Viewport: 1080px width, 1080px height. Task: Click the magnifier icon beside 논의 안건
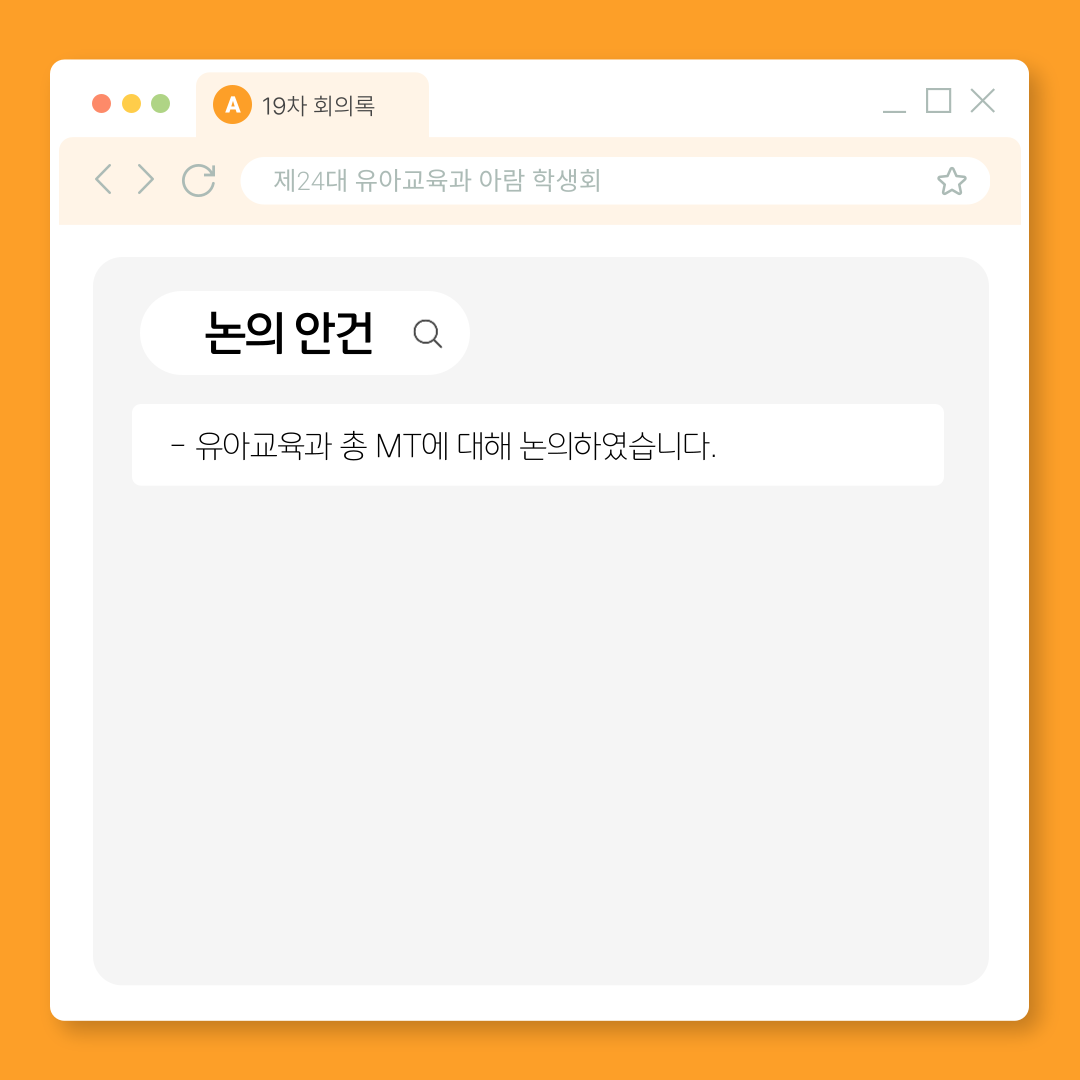[427, 333]
